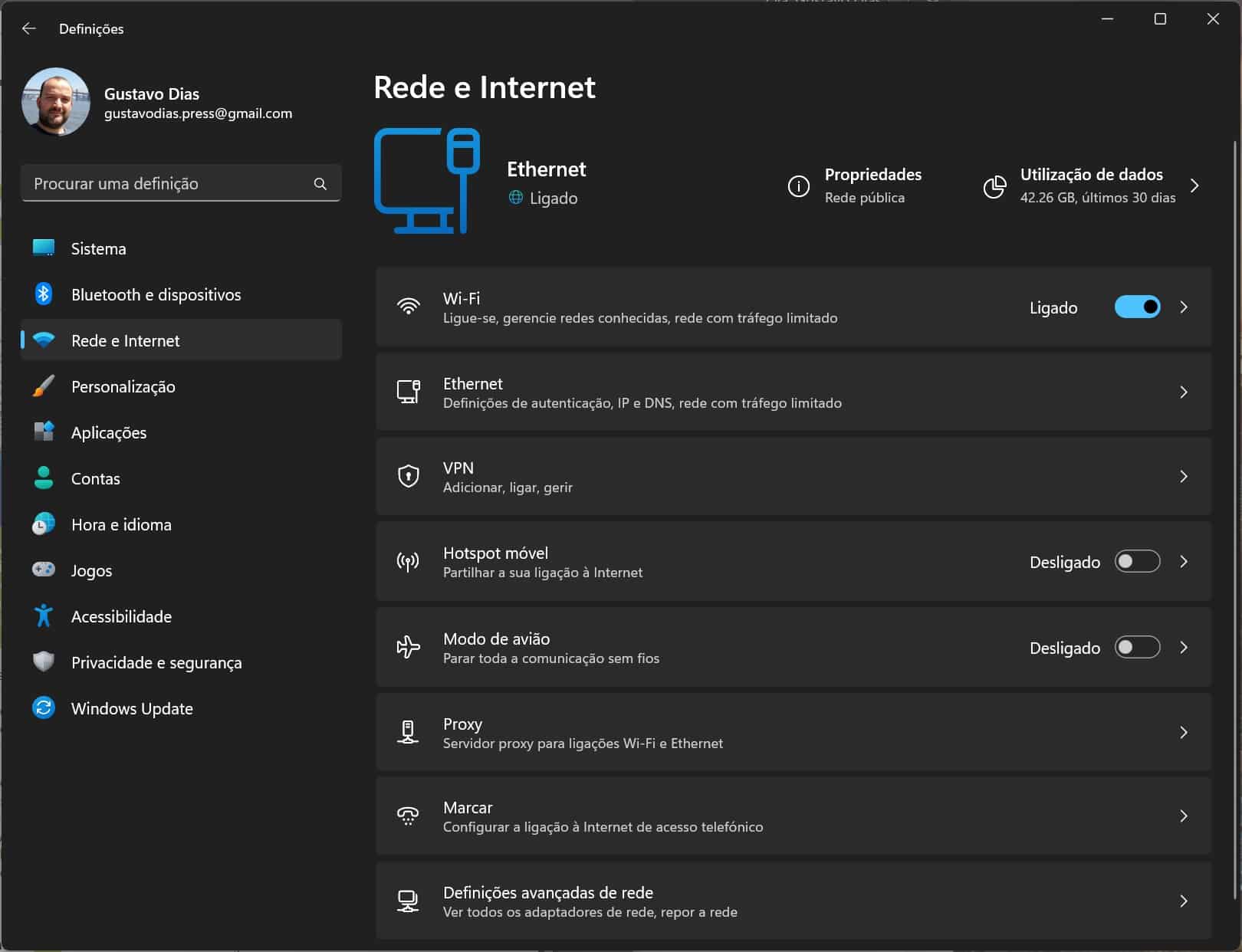Click the Bluetooth icon in the sidebar
This screenshot has height=952, width=1242.
coord(44,294)
